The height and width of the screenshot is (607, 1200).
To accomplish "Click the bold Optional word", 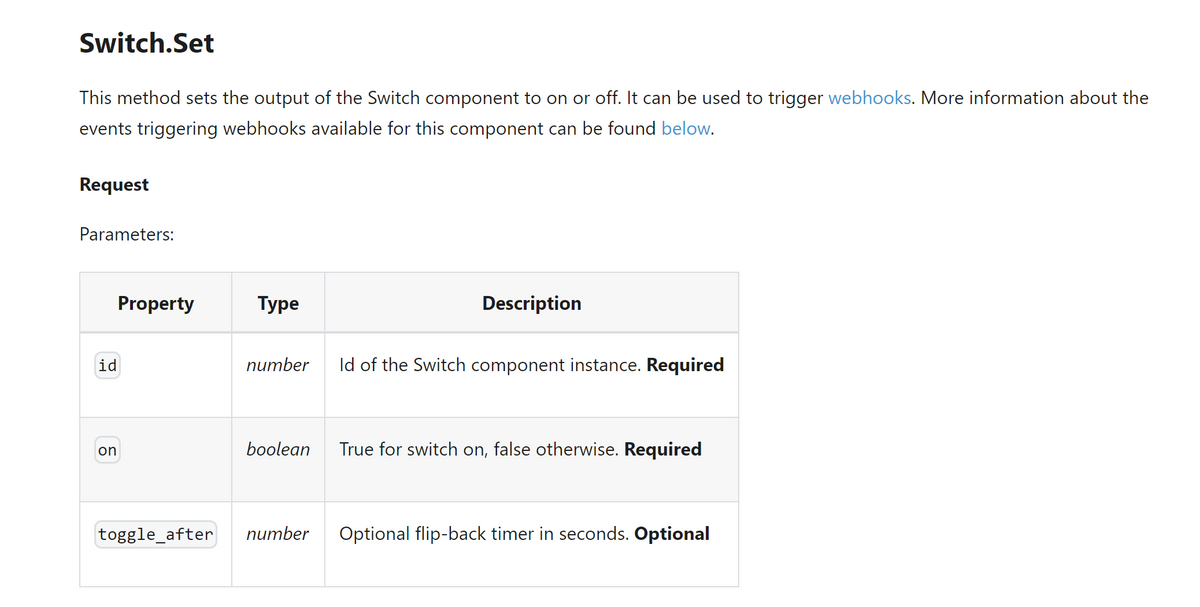I will pyautogui.click(x=672, y=533).
